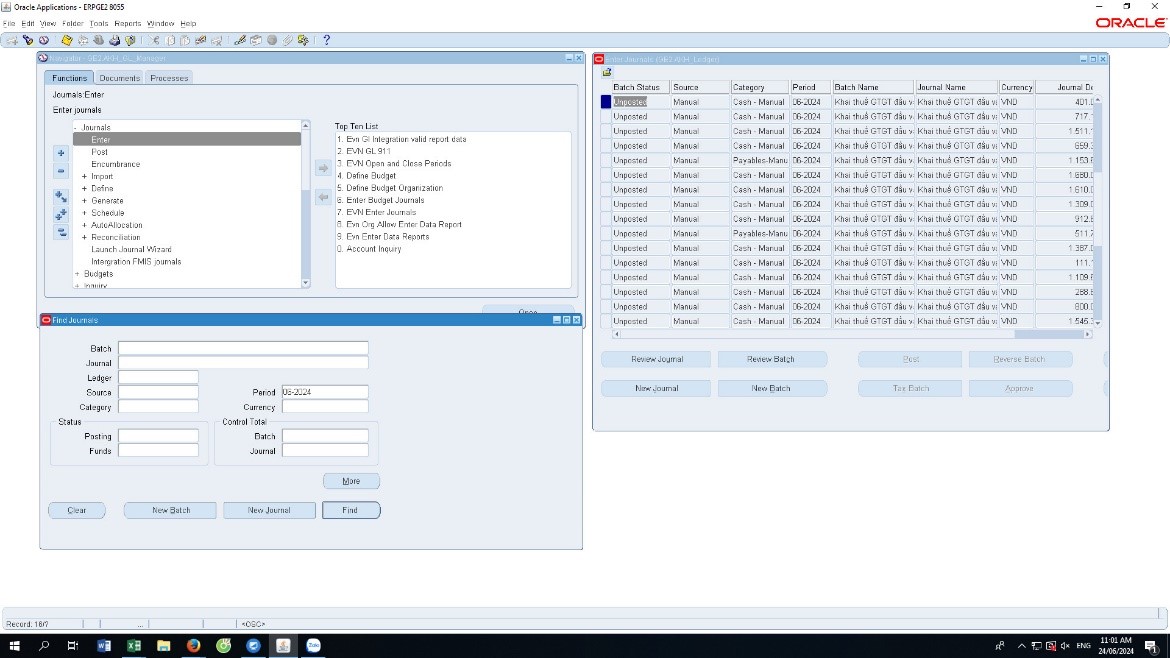Expand the Reconciliation tree node
Screen dimensions: 1170x658
(85, 237)
